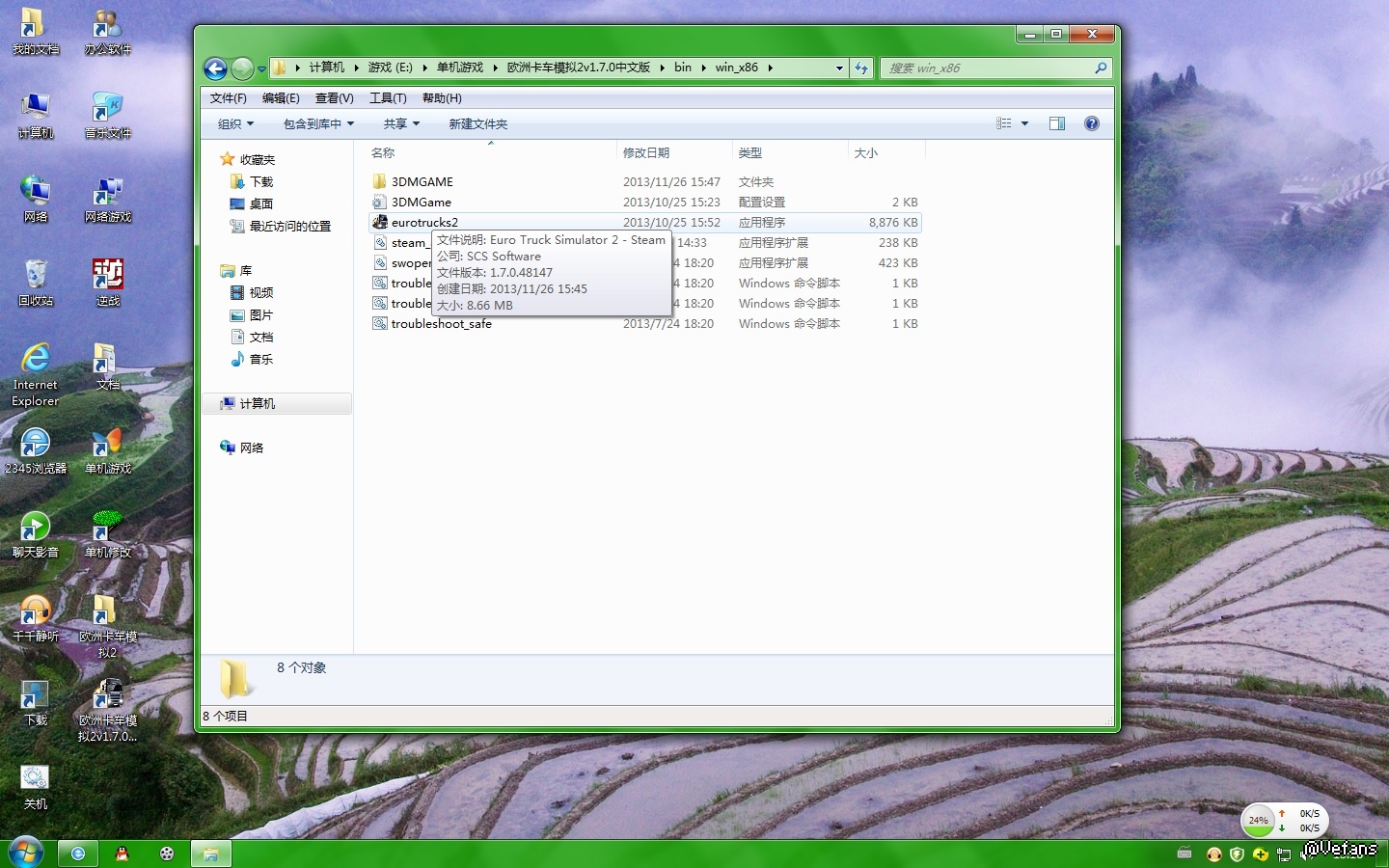
Task: Open the 编辑(E) menu
Action: [281, 98]
